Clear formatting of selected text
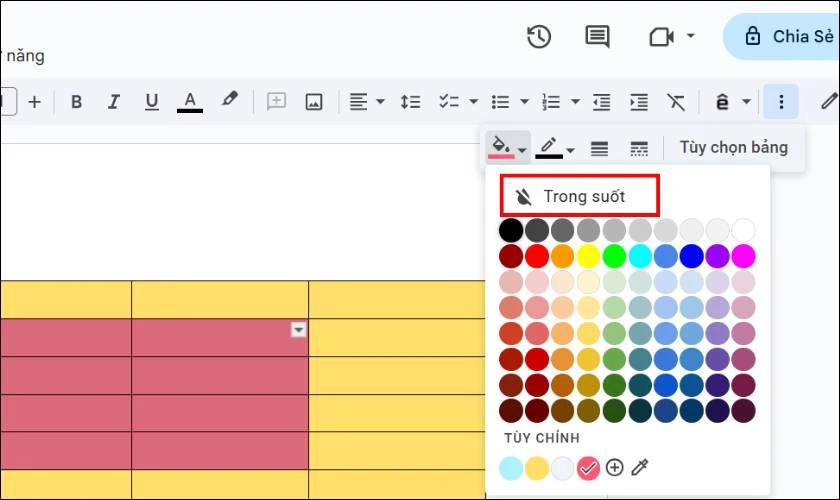 (676, 101)
